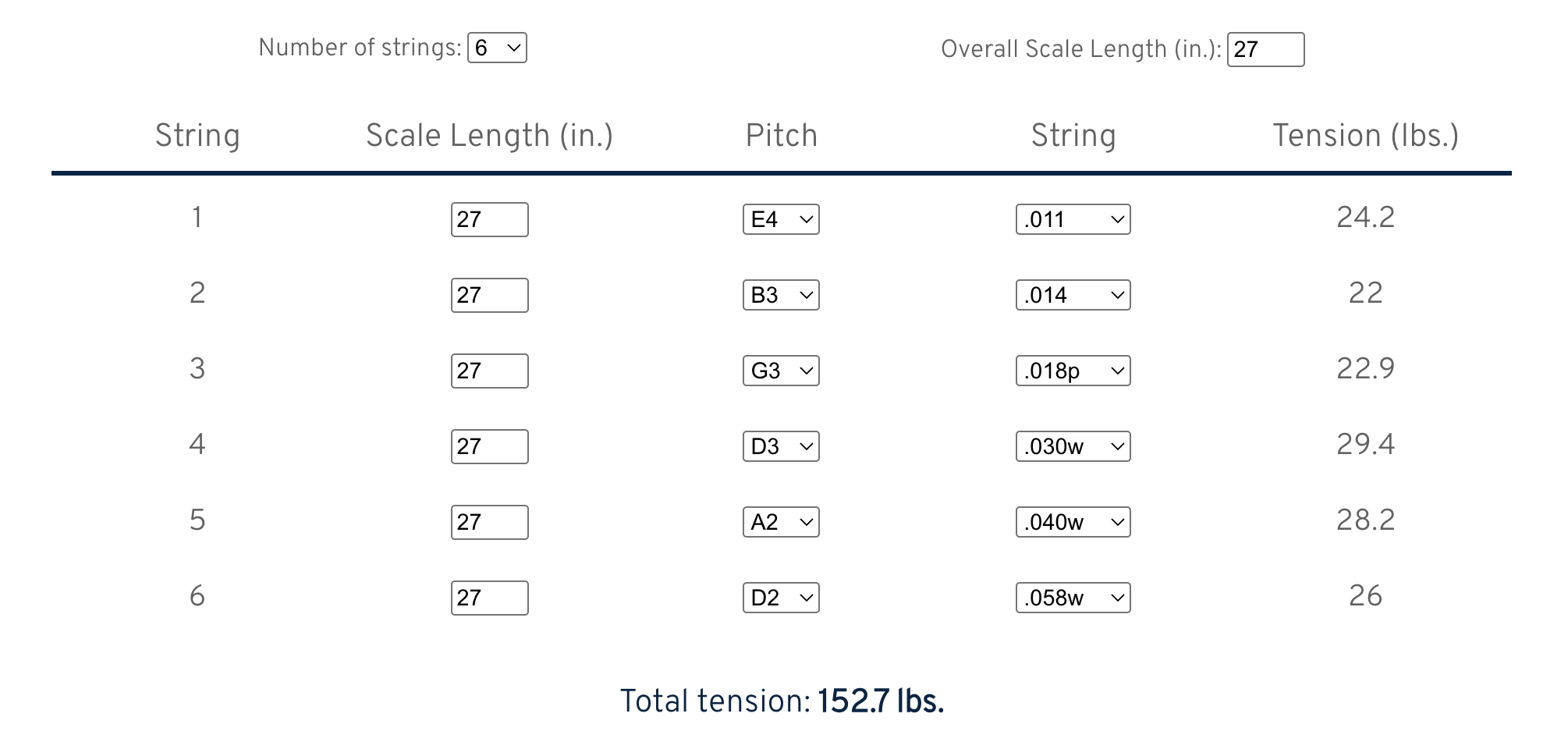Expand the D2 pitch selector
The width and height of the screenshot is (1568, 749).
(x=780, y=598)
